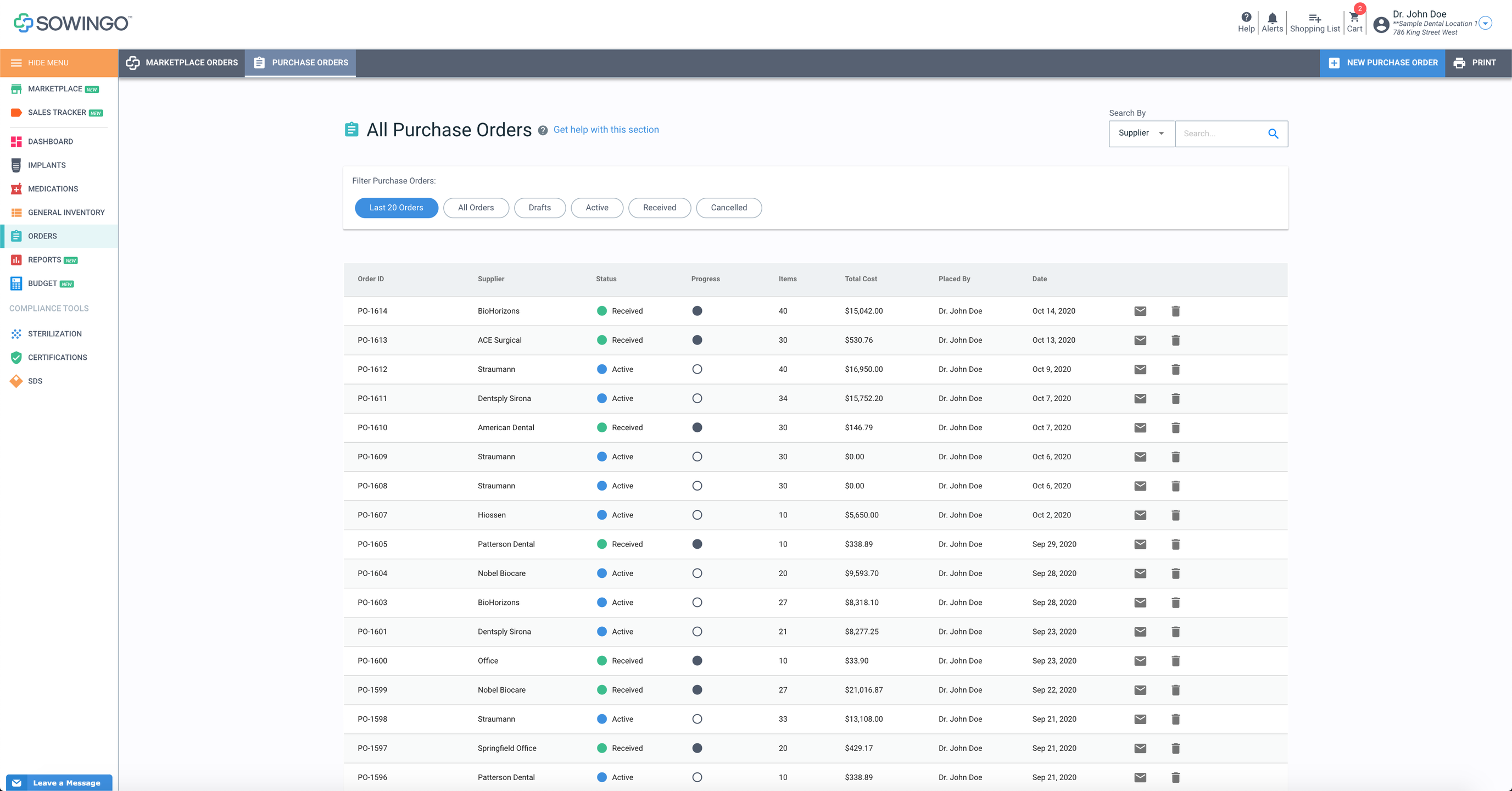Click the Search text field

(x=1220, y=134)
